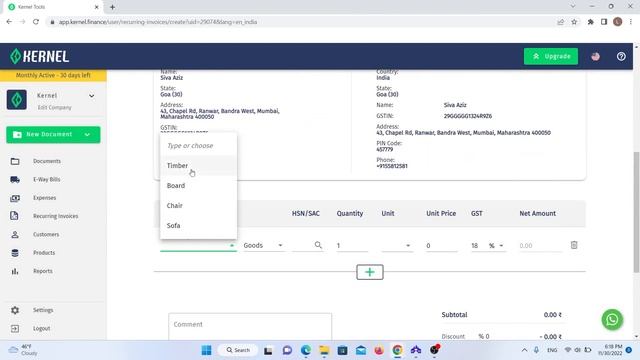640x360 pixels.
Task: Select Board from the product list
Action: pyautogui.click(x=198, y=186)
